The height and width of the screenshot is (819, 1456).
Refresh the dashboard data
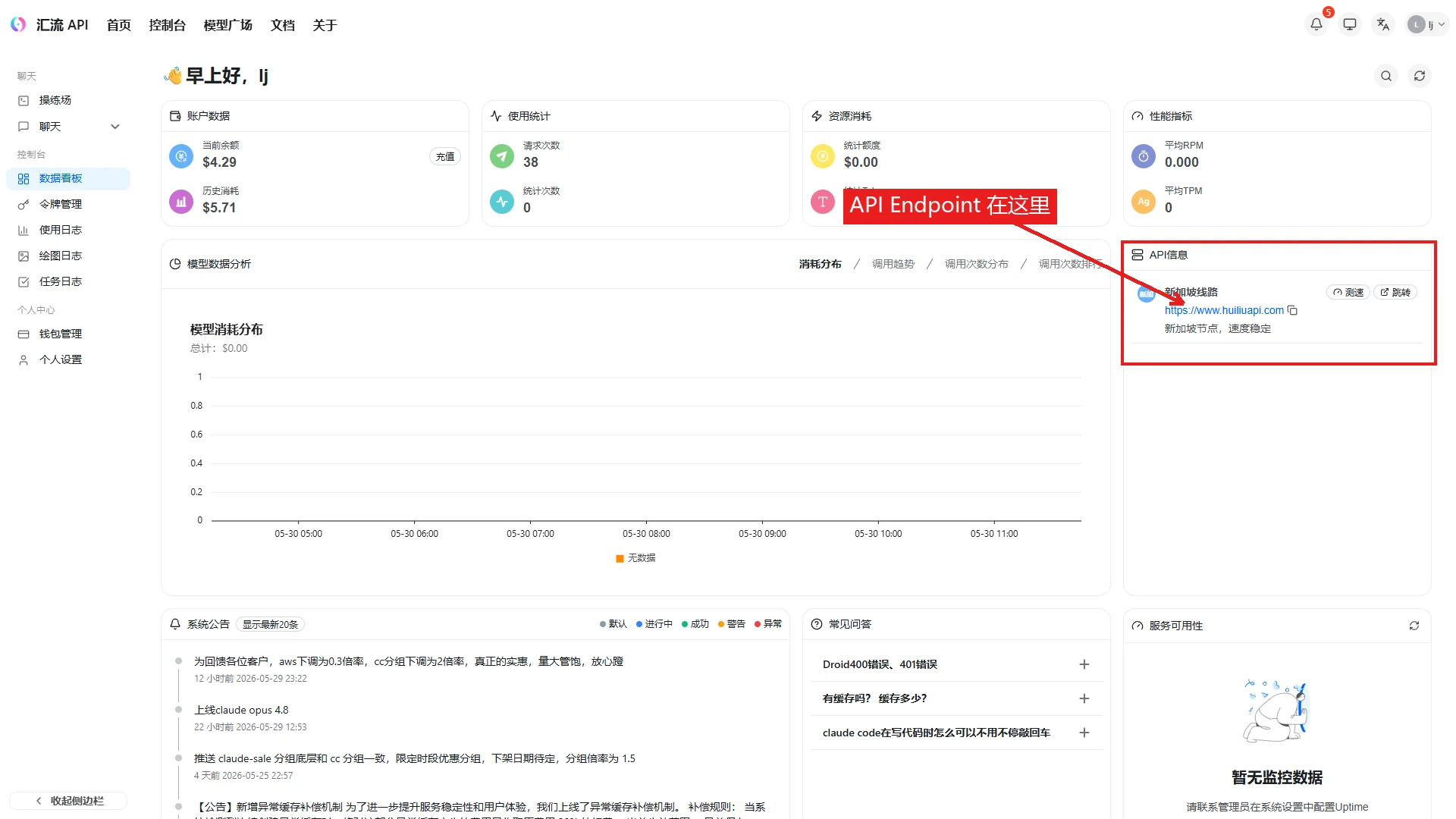(1420, 76)
